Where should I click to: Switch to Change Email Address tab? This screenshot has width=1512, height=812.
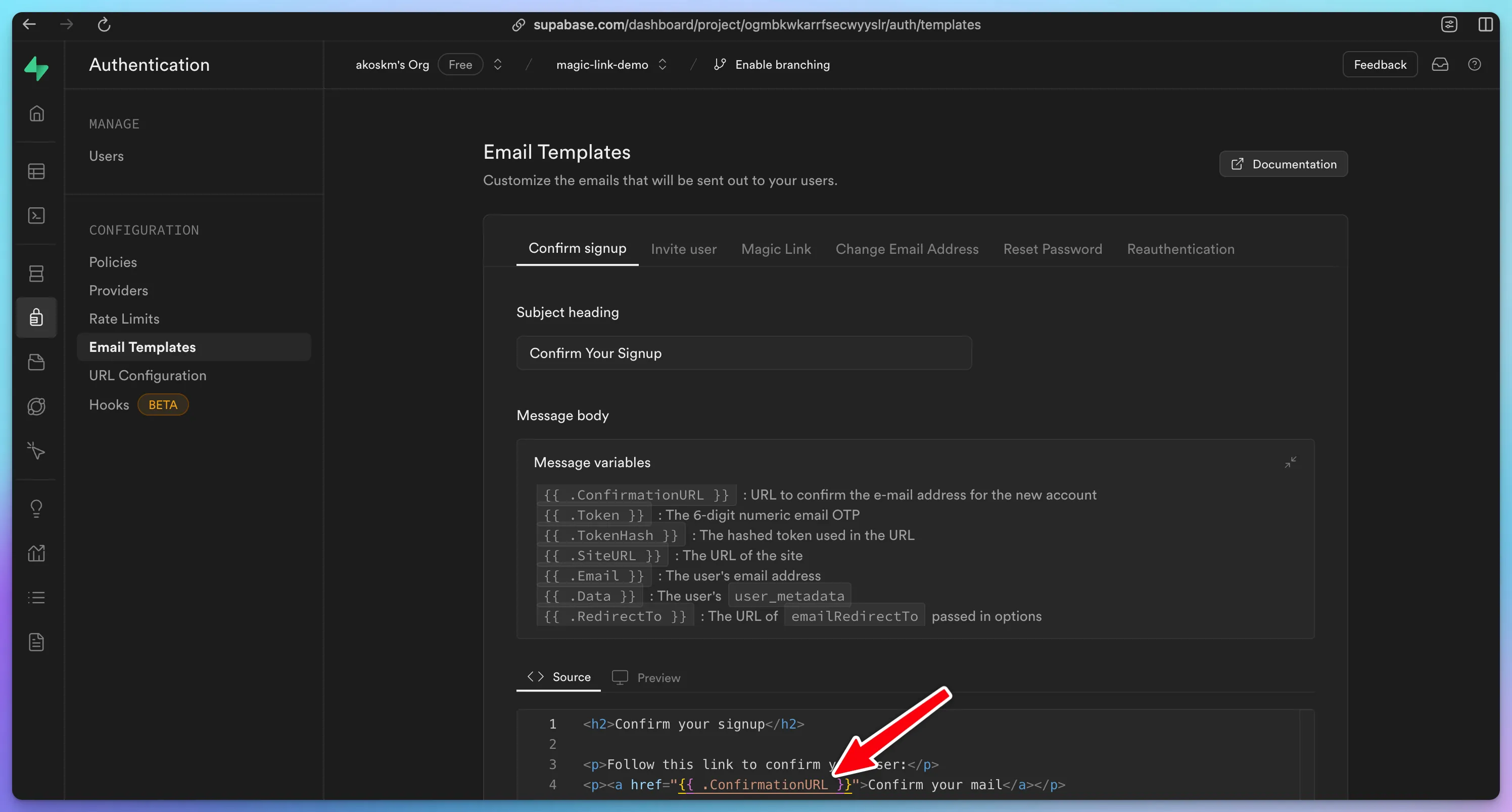click(907, 249)
